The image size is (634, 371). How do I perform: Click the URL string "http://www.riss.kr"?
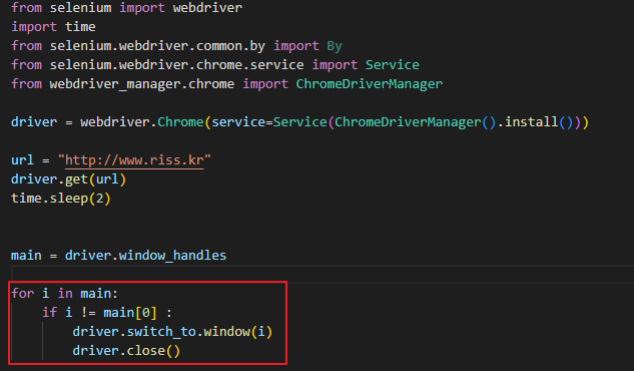coord(134,160)
